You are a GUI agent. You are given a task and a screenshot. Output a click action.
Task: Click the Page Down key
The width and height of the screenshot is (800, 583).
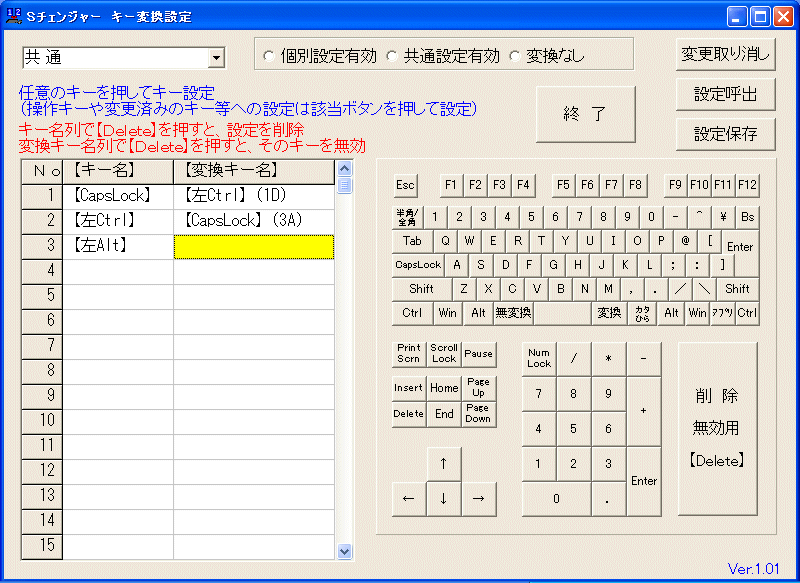point(479,414)
